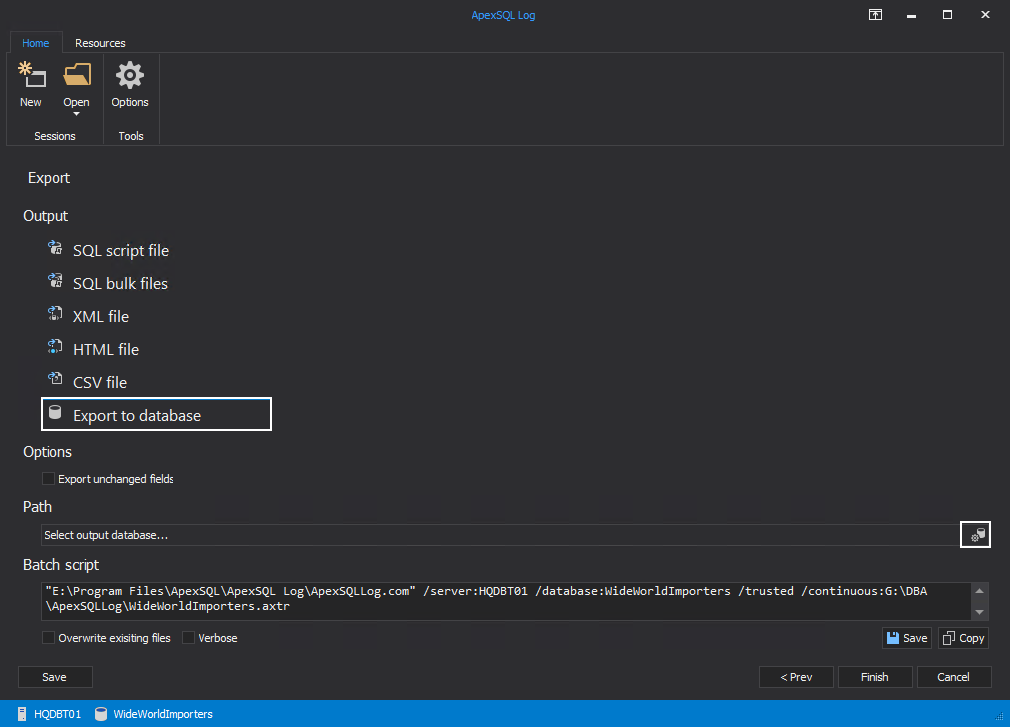This screenshot has width=1010, height=727.
Task: Select XML file output label
Action: coord(100,316)
